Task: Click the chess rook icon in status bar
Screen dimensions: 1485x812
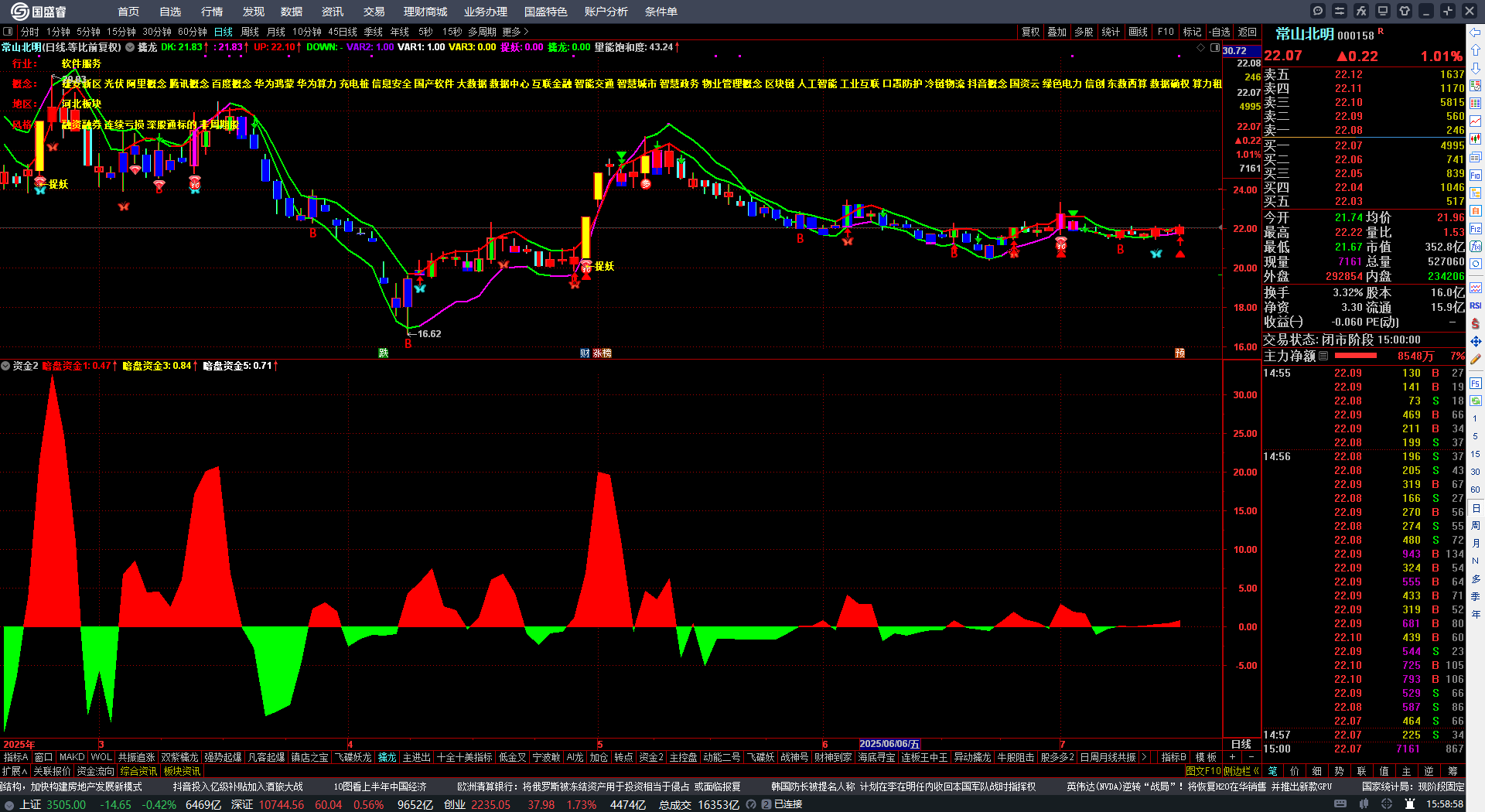Action: click(x=1410, y=804)
